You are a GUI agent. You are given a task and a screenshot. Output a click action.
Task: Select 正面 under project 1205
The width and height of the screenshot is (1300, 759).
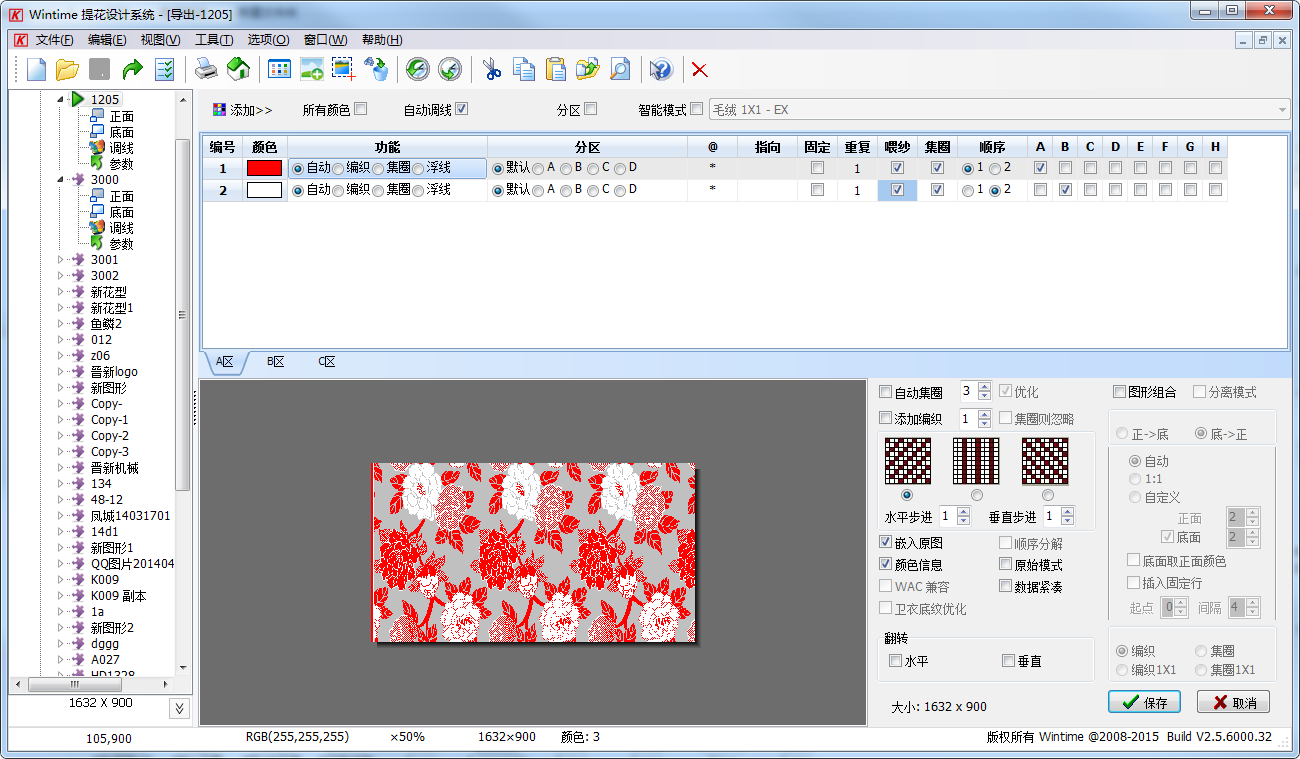click(122, 116)
